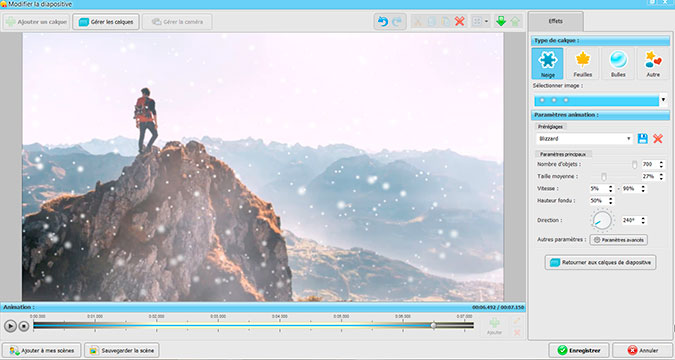Play the animation preview
The width and height of the screenshot is (675, 360).
pyautogui.click(x=10, y=326)
